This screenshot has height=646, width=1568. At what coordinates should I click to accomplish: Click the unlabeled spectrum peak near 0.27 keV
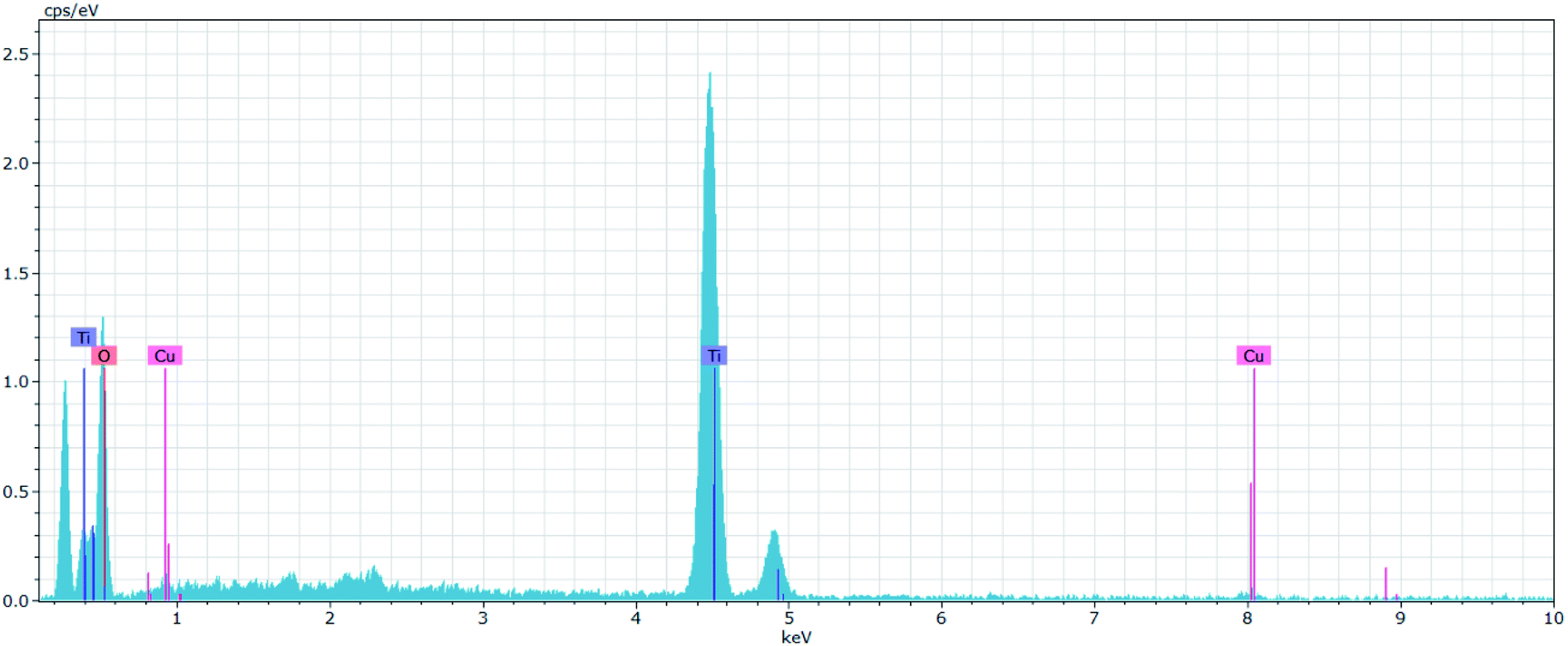tap(65, 489)
